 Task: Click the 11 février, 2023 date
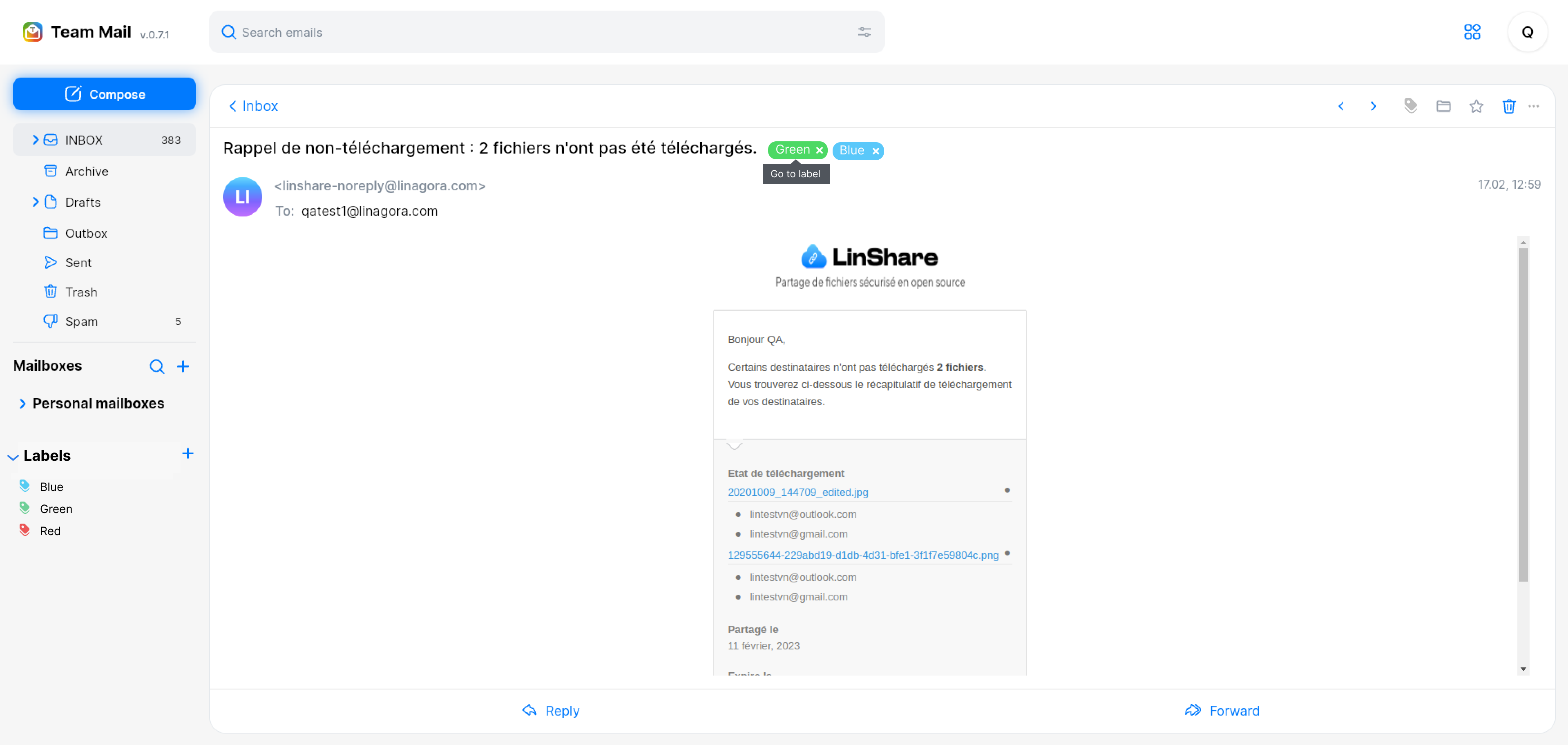pos(763,646)
